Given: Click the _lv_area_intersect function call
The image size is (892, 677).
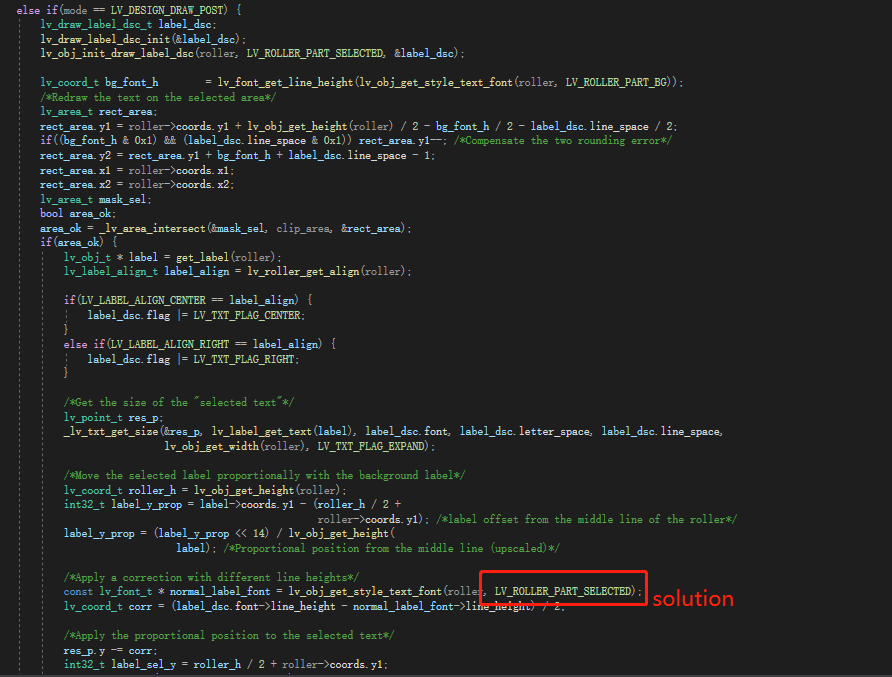Looking at the screenshot, I should (255, 228).
